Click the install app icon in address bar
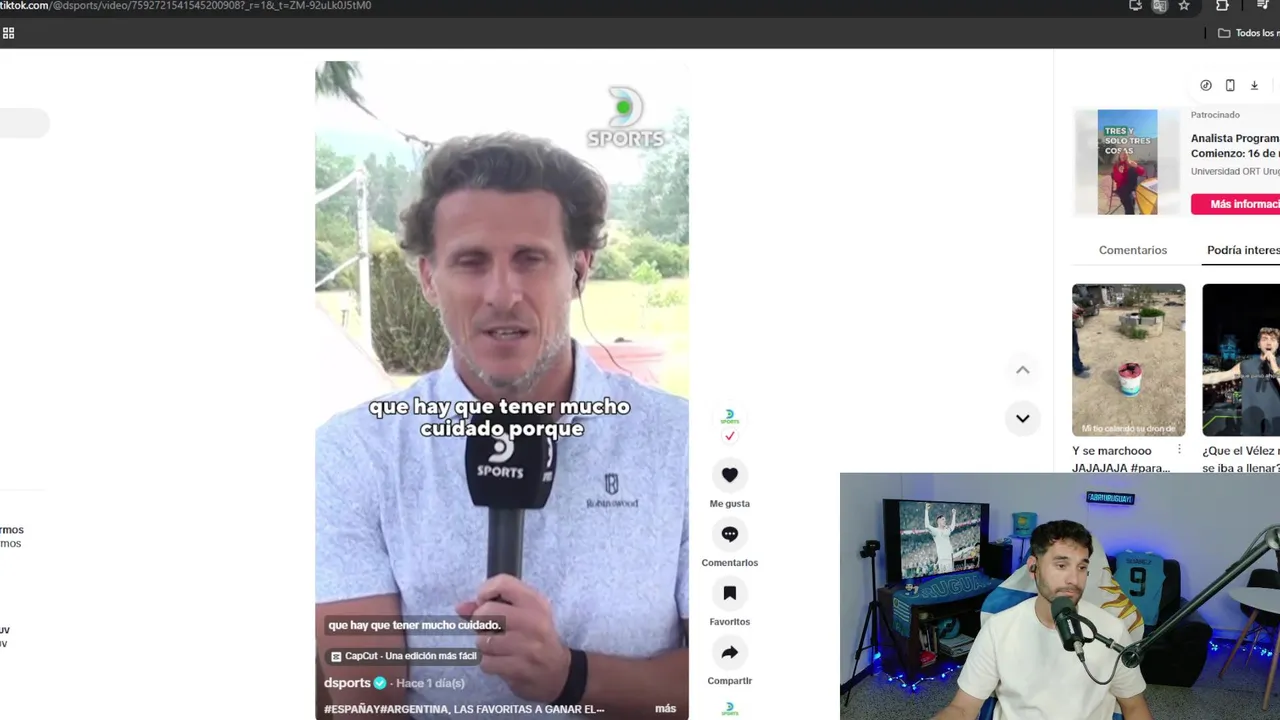 [x=1135, y=6]
